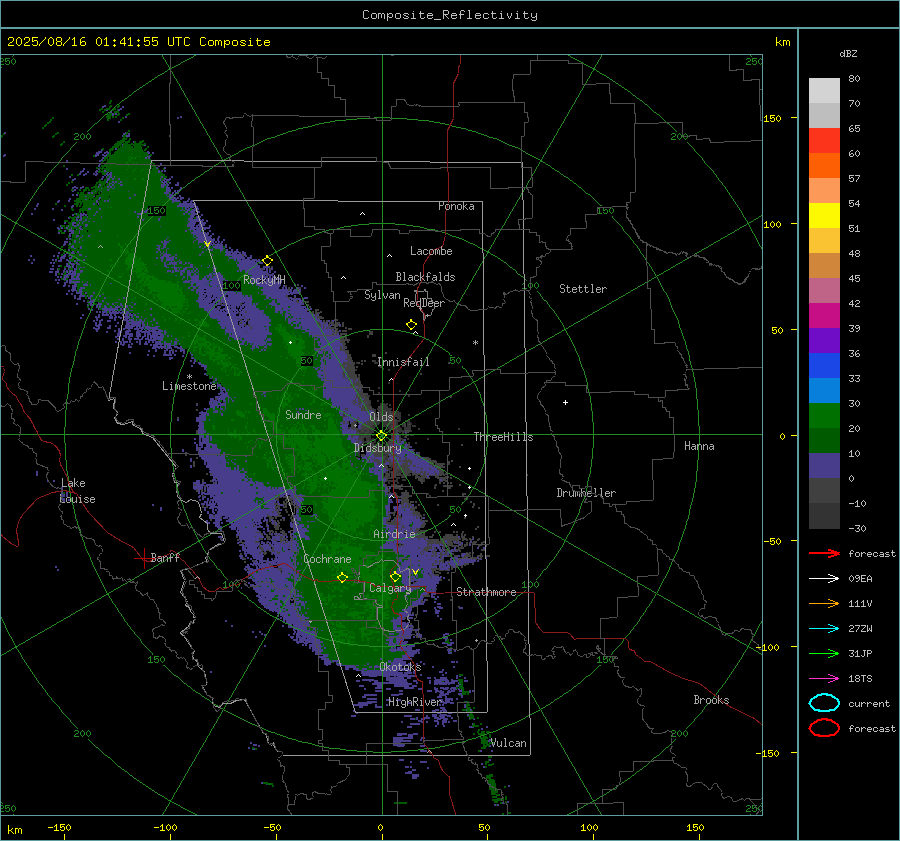Click the bright yellow 54 dBZ swatch

click(x=824, y=216)
